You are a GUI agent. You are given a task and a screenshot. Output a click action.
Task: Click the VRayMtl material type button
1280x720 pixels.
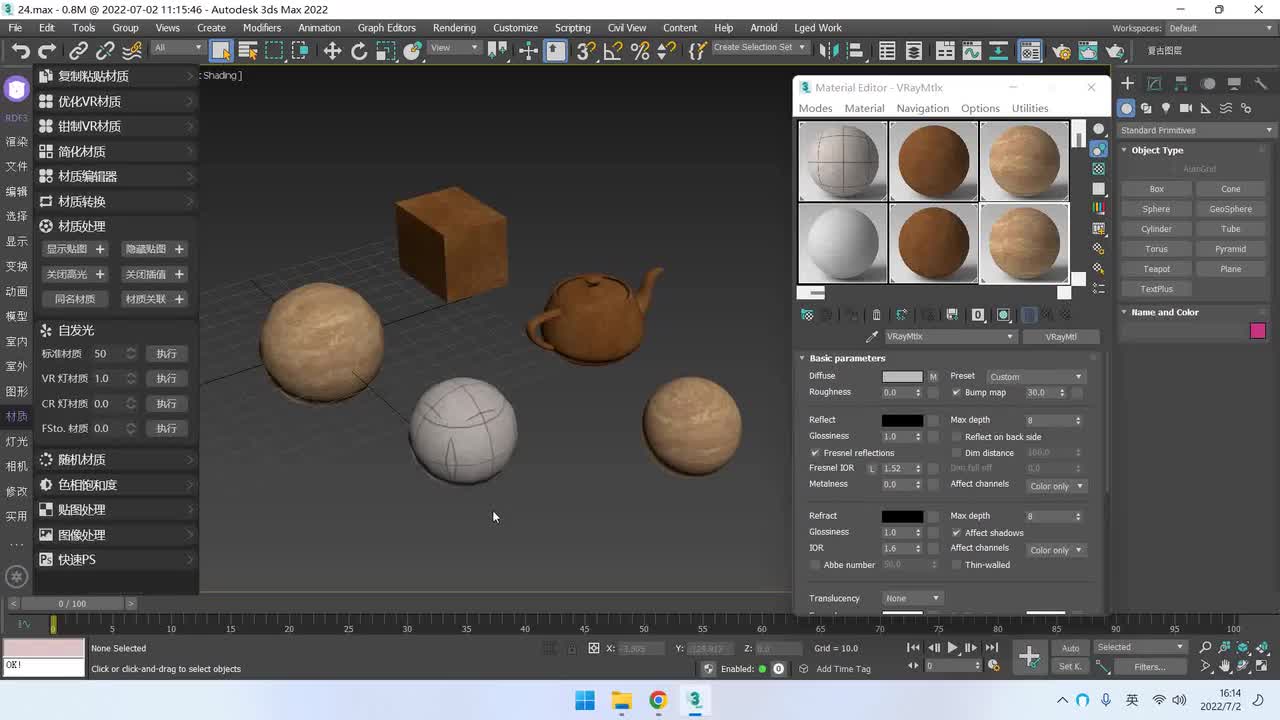(x=1061, y=337)
